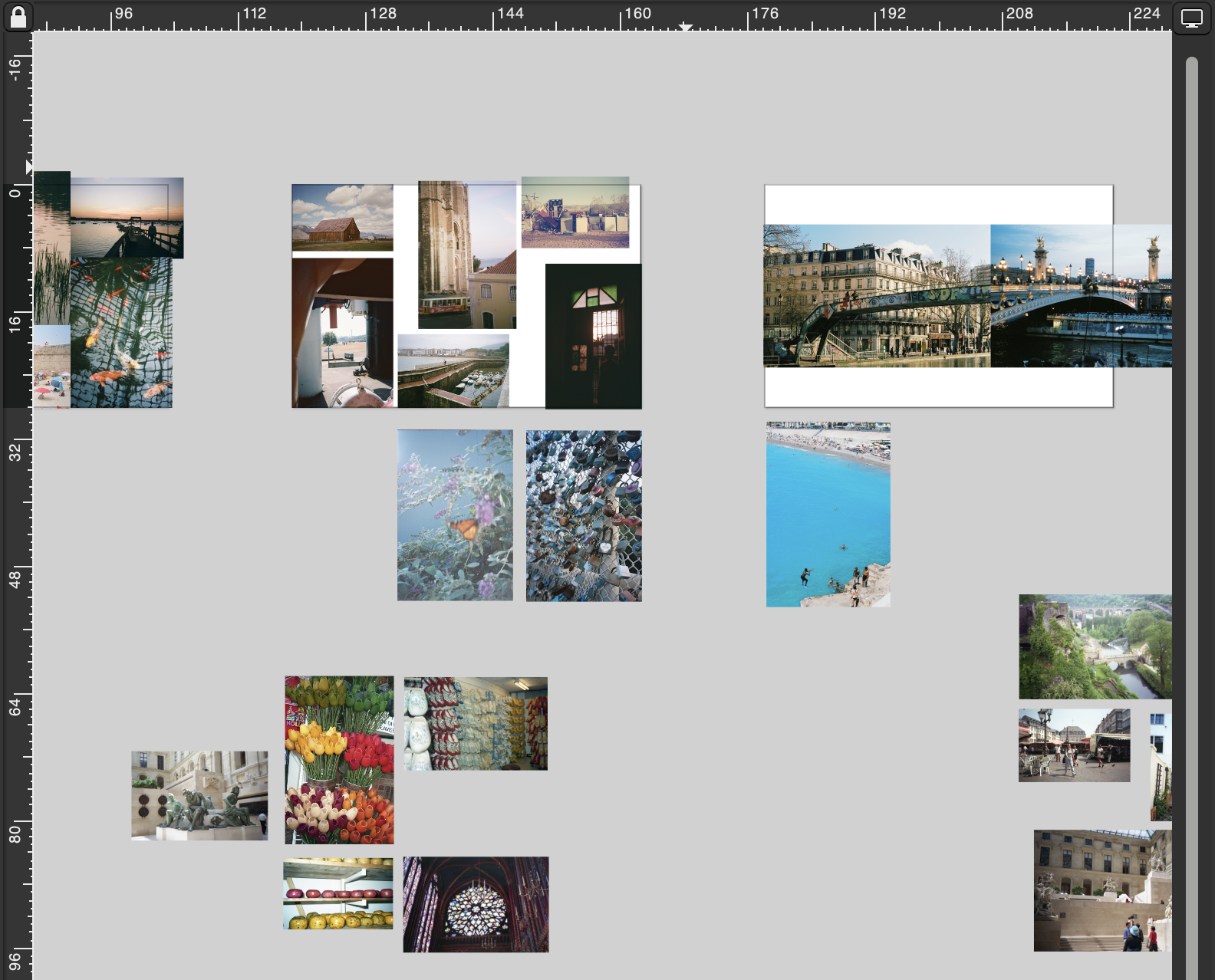Select the turquoise sea swimmers photo

click(x=828, y=514)
